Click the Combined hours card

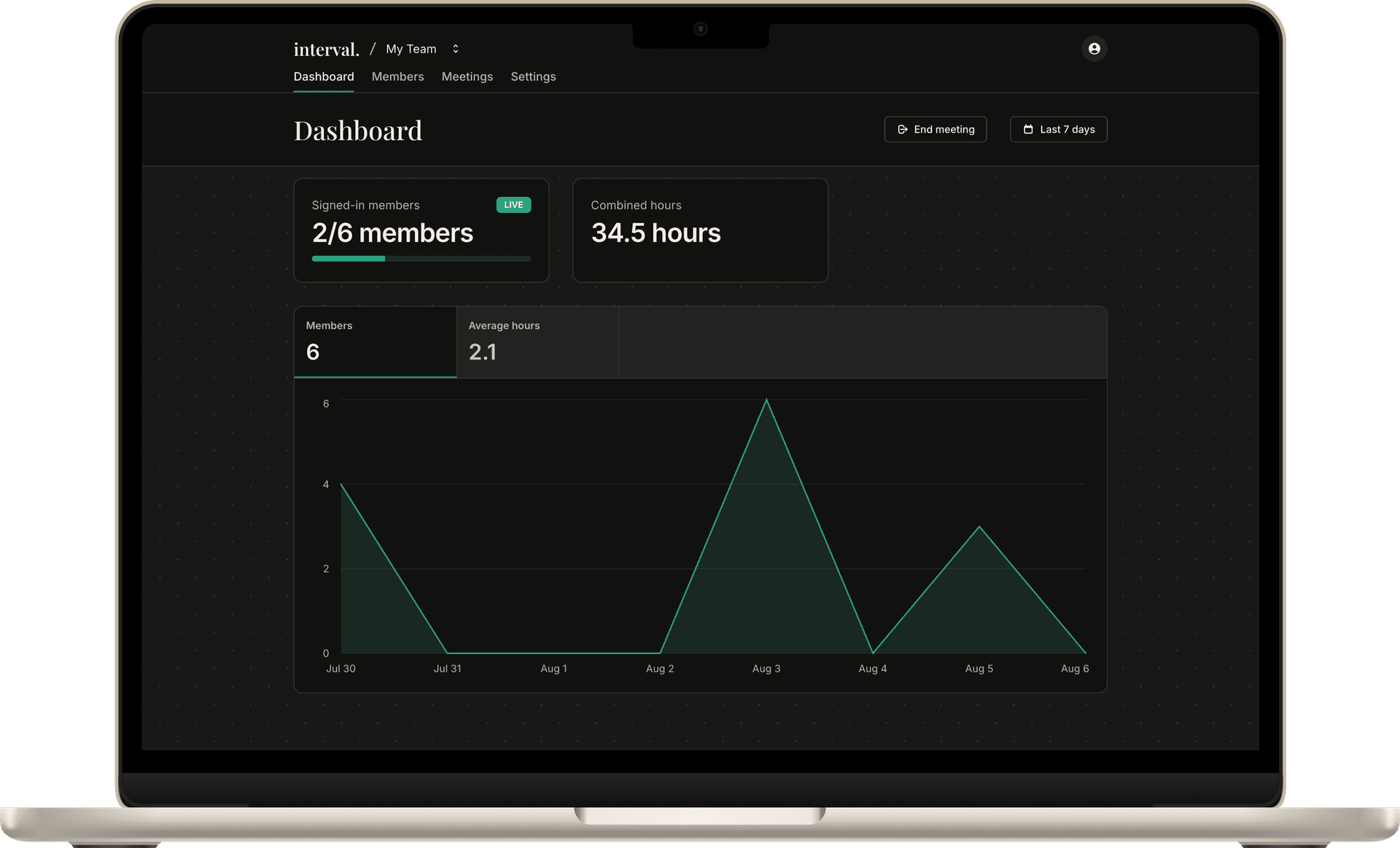pos(699,230)
